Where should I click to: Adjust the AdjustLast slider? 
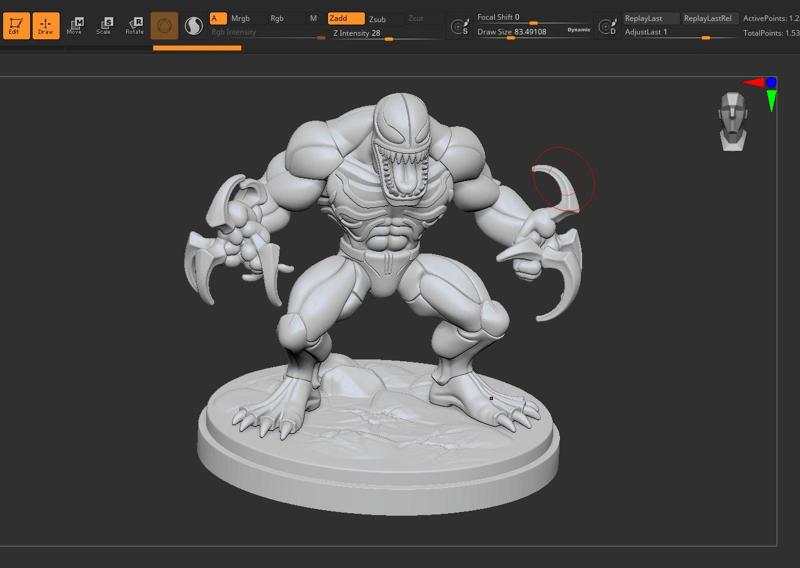tap(679, 33)
